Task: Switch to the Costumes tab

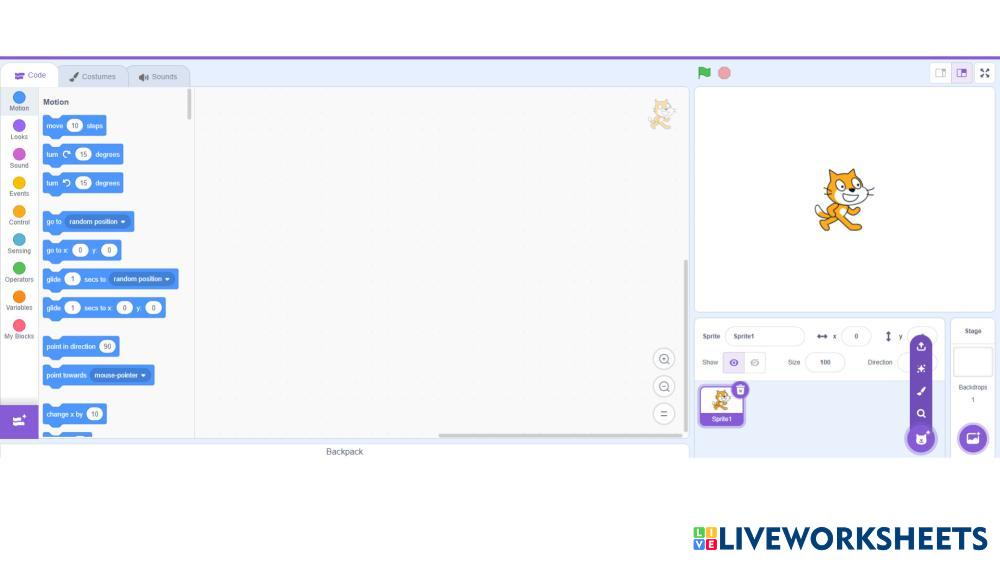Action: pos(93,76)
